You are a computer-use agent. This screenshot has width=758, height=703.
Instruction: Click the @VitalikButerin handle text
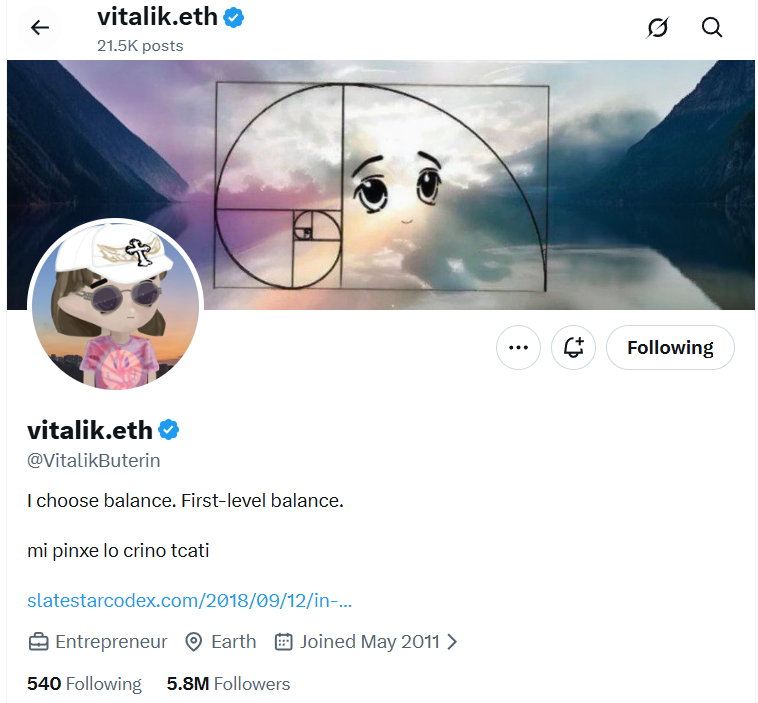[93, 461]
